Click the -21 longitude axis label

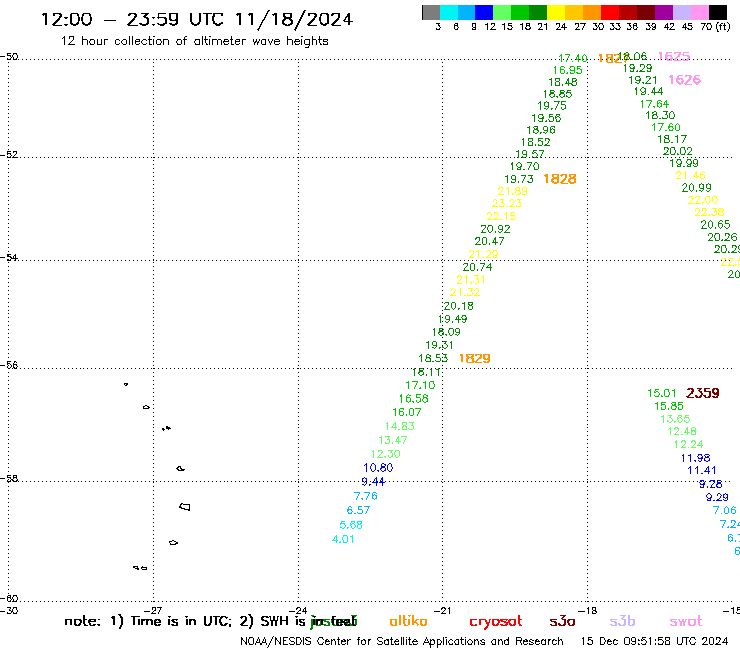pyautogui.click(x=442, y=611)
